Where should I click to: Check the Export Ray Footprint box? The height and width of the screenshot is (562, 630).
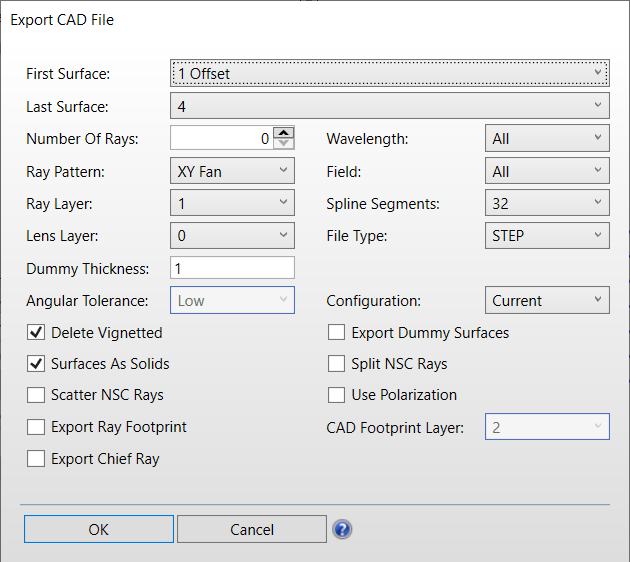point(36,427)
